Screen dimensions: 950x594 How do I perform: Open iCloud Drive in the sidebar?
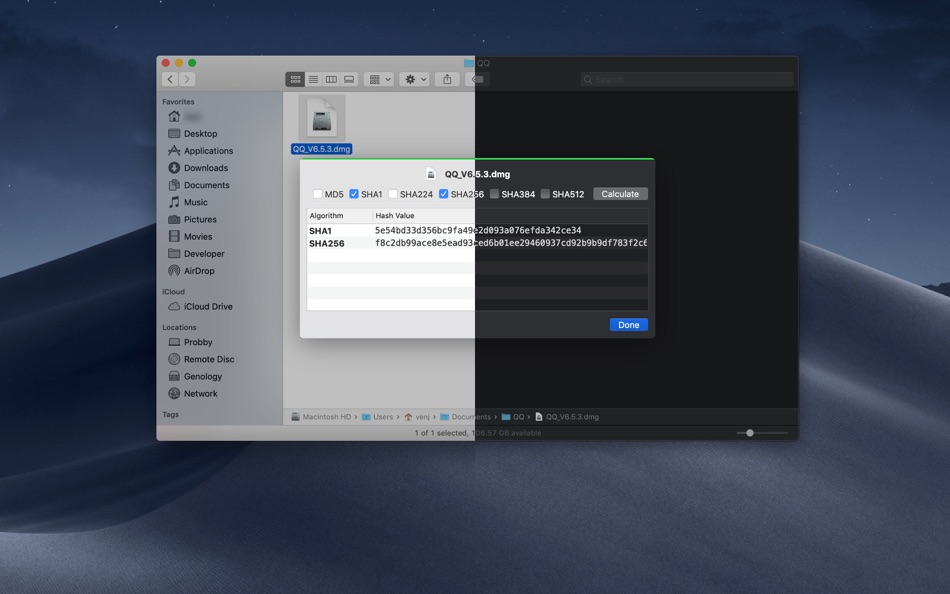click(201, 306)
